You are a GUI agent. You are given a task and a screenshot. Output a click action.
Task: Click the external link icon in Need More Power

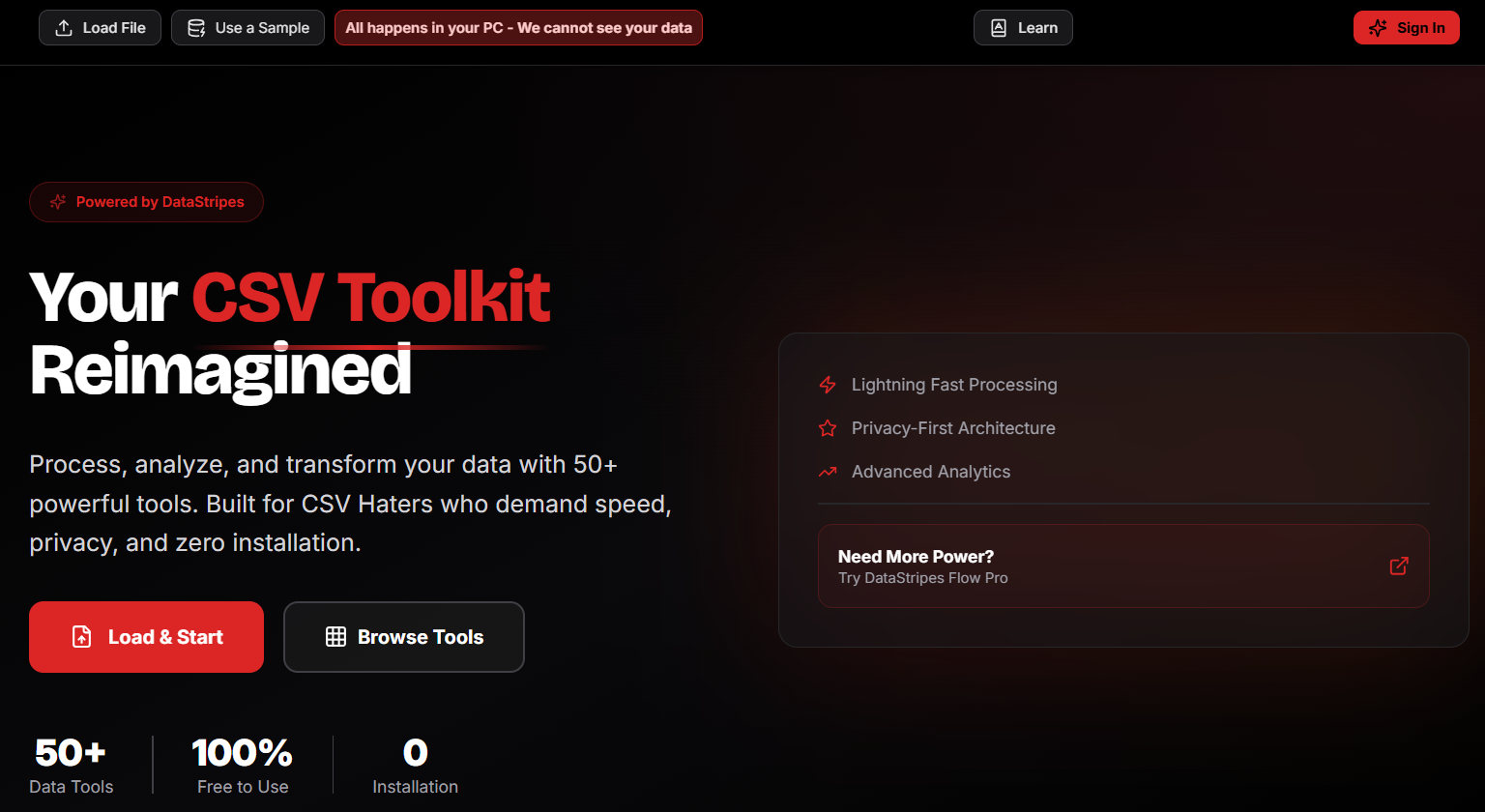[1398, 566]
